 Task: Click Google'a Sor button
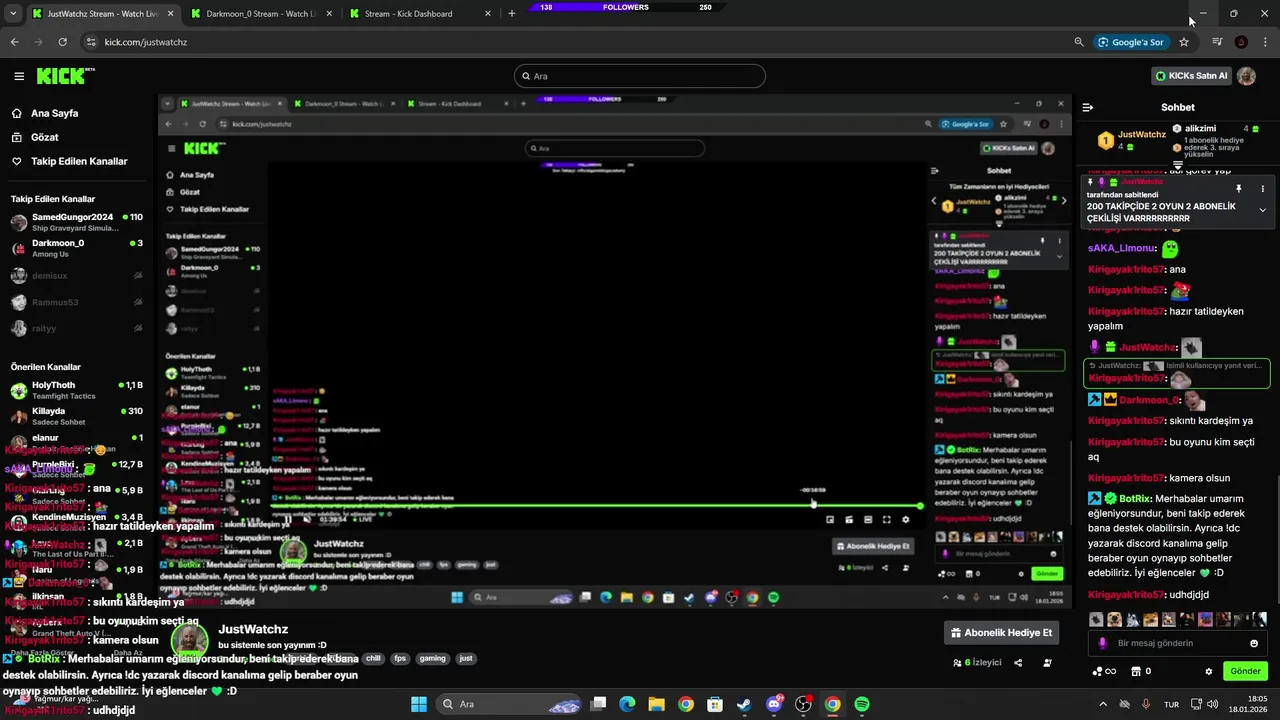(1131, 42)
